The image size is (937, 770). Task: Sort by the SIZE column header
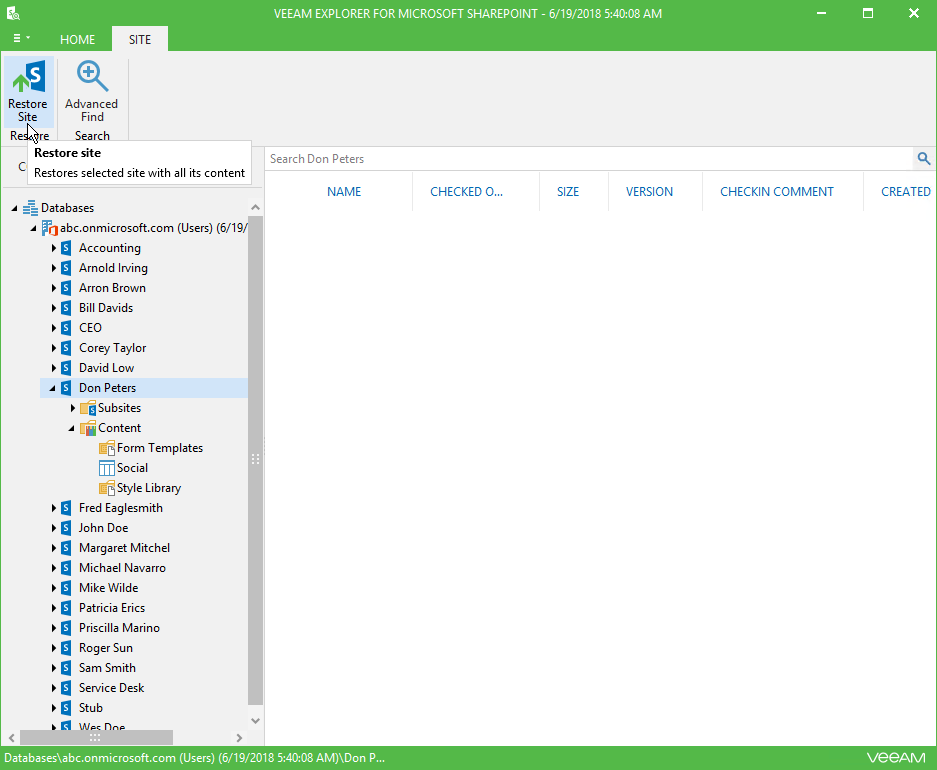click(x=568, y=192)
